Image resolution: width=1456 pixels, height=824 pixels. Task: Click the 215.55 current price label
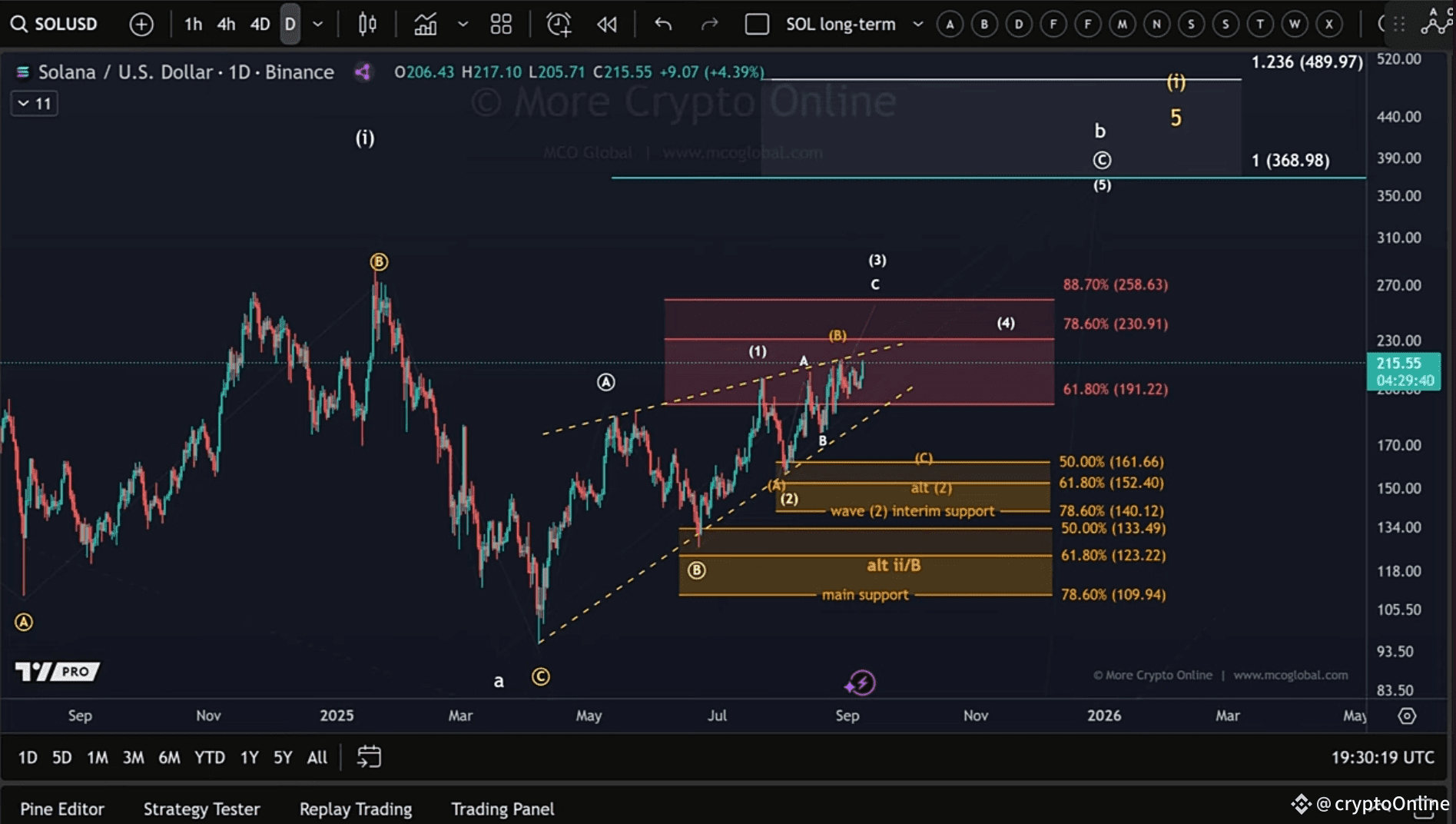point(1403,371)
